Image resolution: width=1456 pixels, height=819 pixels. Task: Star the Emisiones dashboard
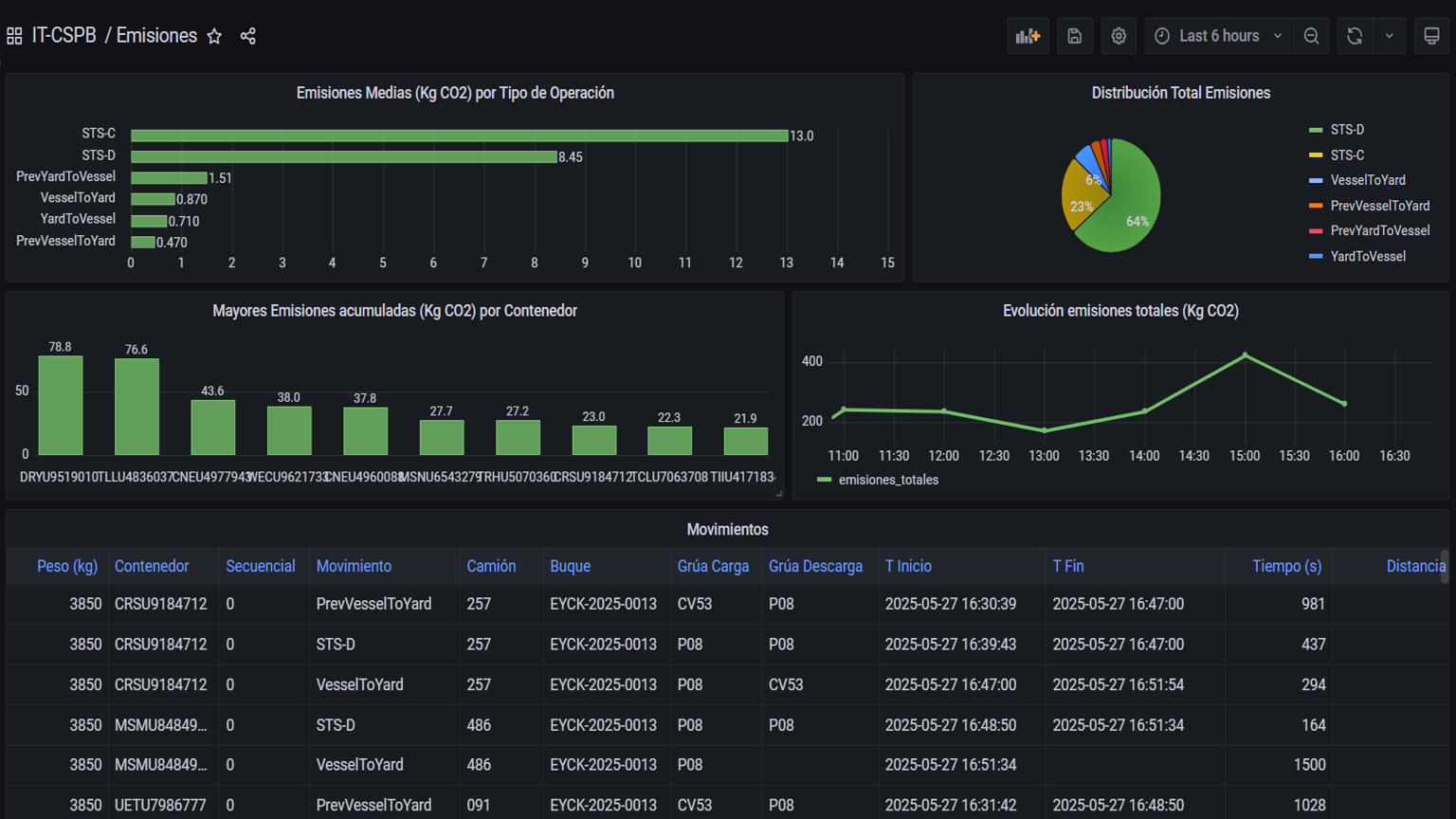tap(214, 36)
